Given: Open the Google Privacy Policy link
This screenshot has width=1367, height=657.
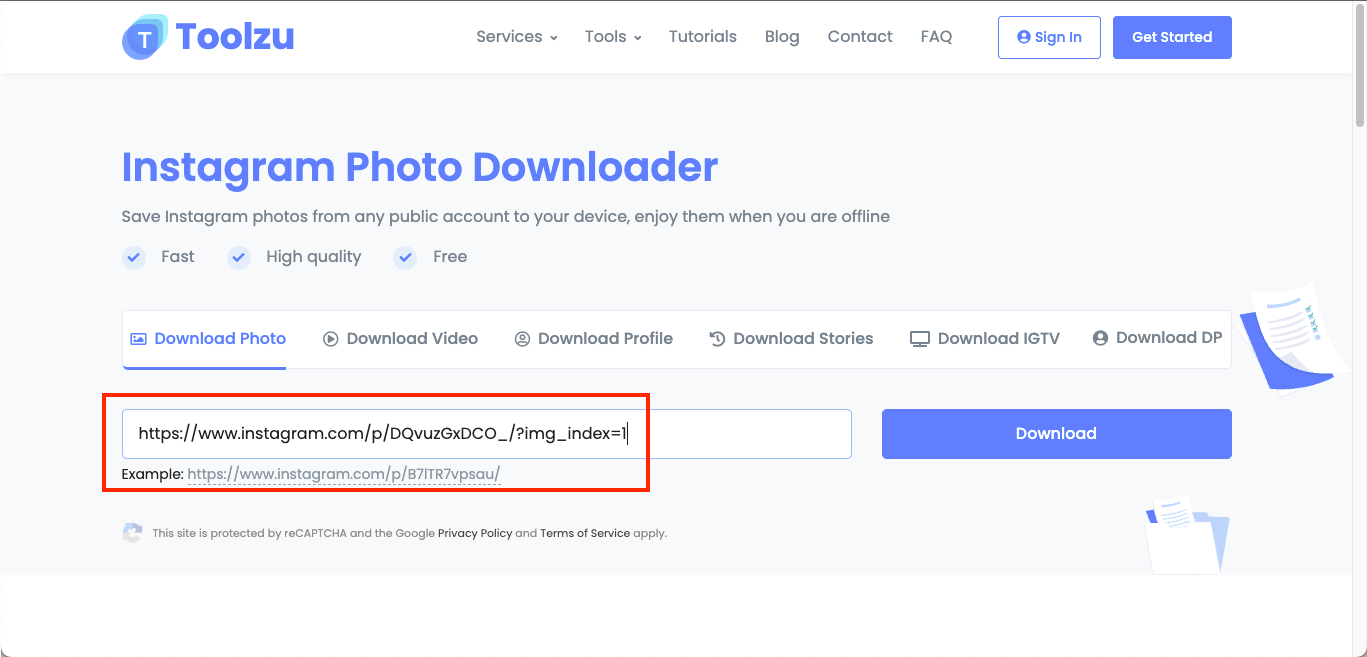Looking at the screenshot, I should tap(475, 534).
